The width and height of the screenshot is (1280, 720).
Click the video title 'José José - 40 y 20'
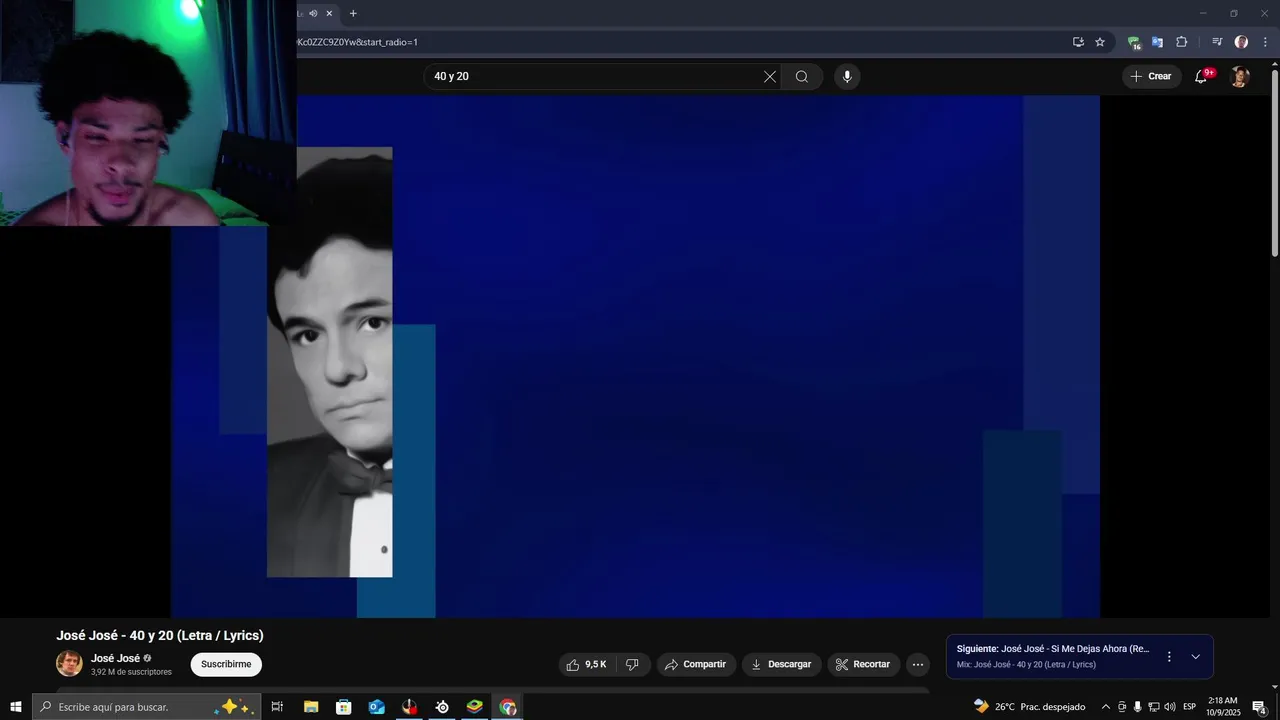point(160,636)
